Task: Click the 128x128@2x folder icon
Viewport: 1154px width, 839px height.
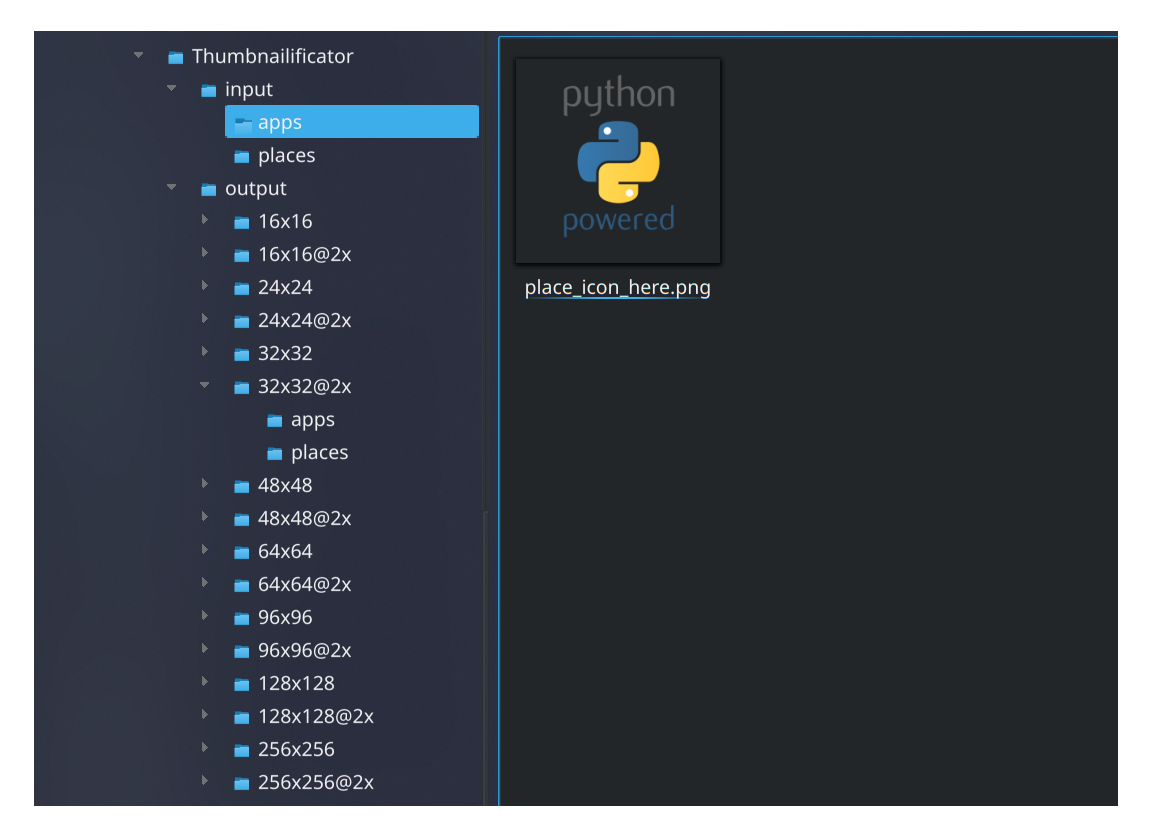Action: 241,718
